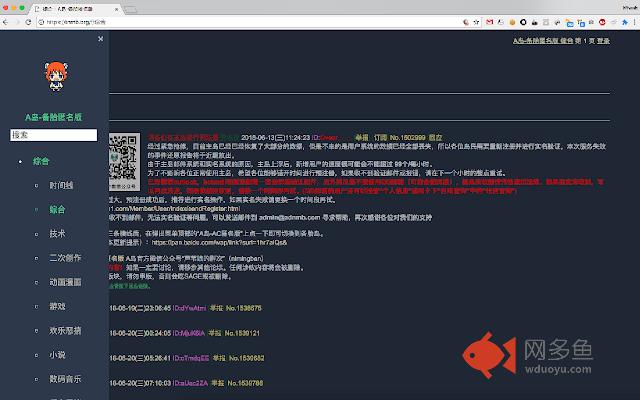Click 举报 beside No.1539652
The height and width of the screenshot is (400, 640).
point(219,358)
